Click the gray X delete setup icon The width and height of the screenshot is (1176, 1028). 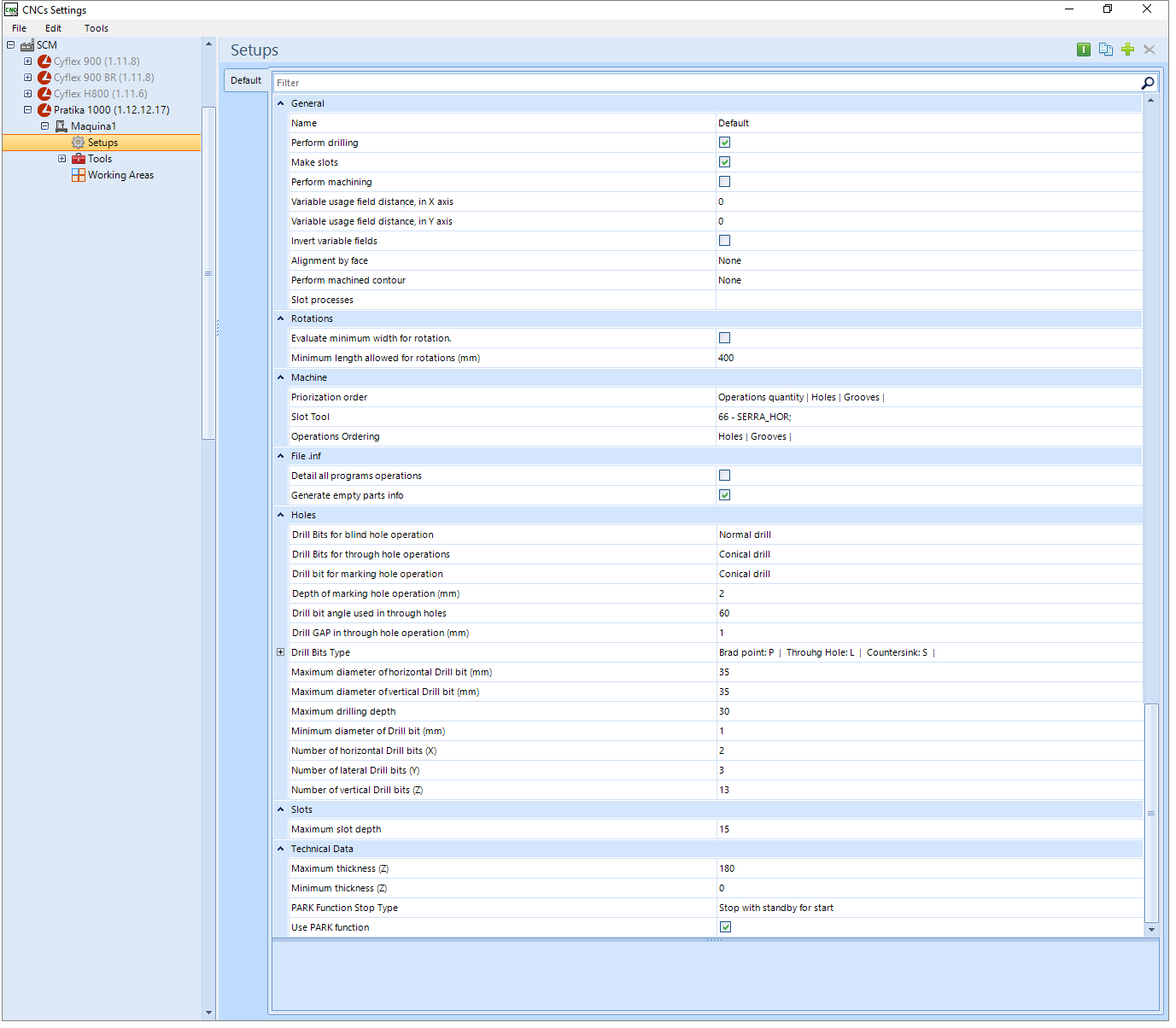1150,50
